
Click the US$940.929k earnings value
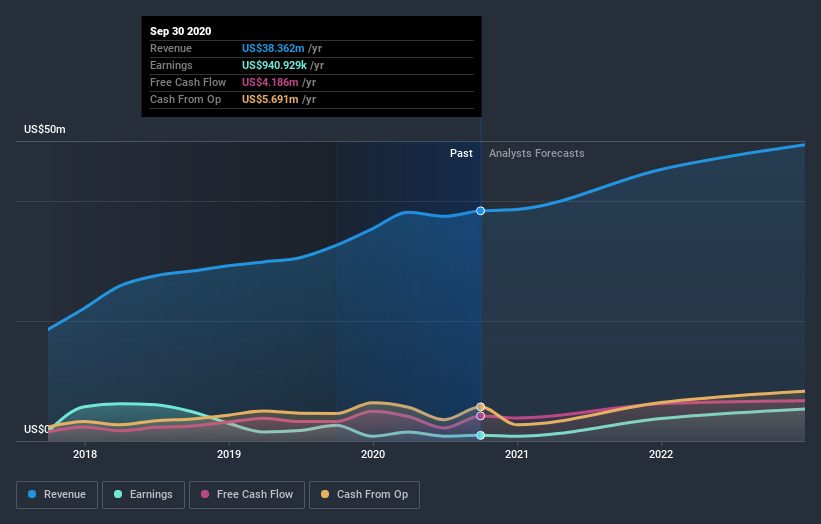274,65
